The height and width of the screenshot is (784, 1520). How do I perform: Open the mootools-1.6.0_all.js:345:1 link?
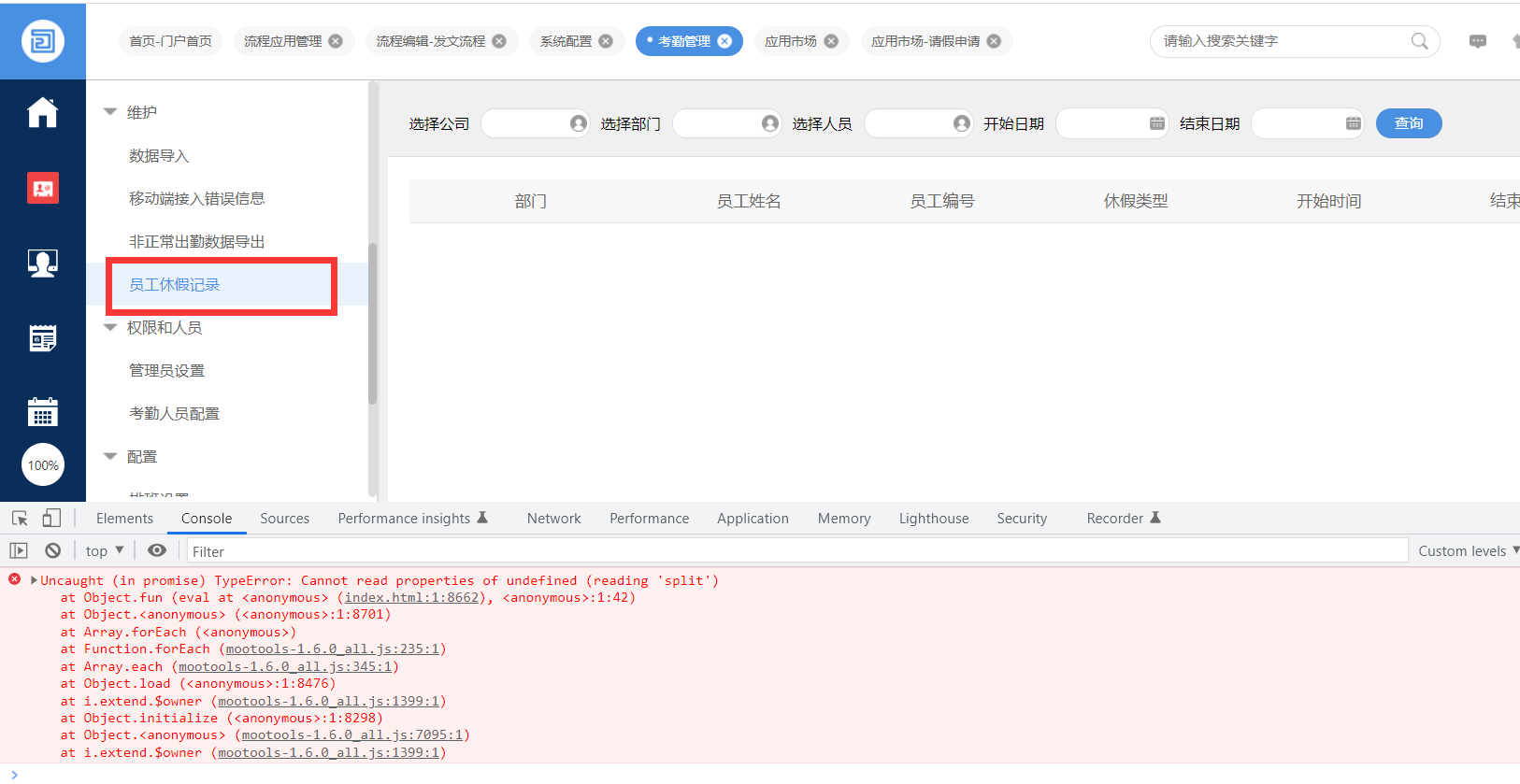tap(285, 666)
